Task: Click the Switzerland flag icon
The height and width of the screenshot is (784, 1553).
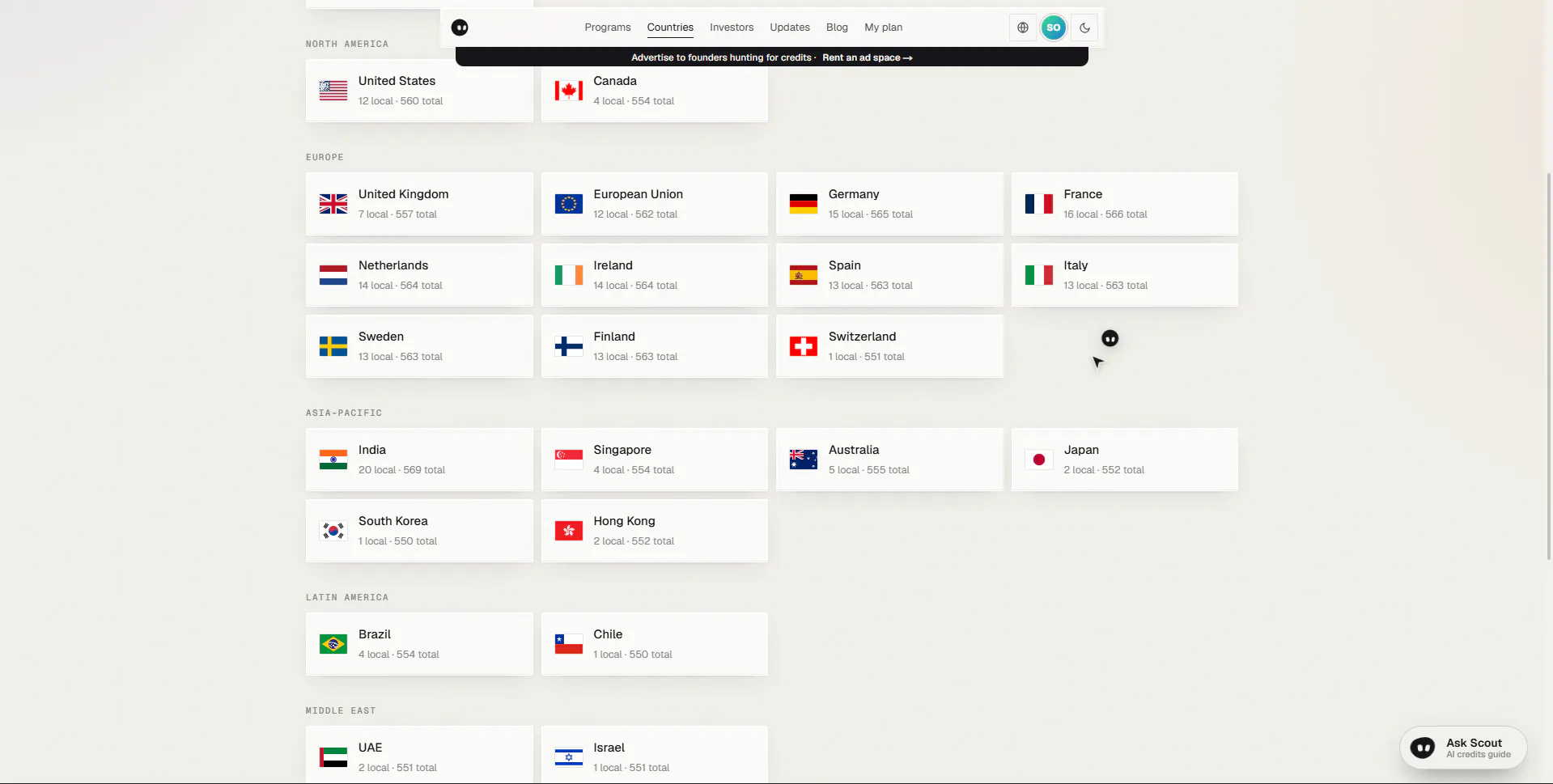Action: pos(804,346)
